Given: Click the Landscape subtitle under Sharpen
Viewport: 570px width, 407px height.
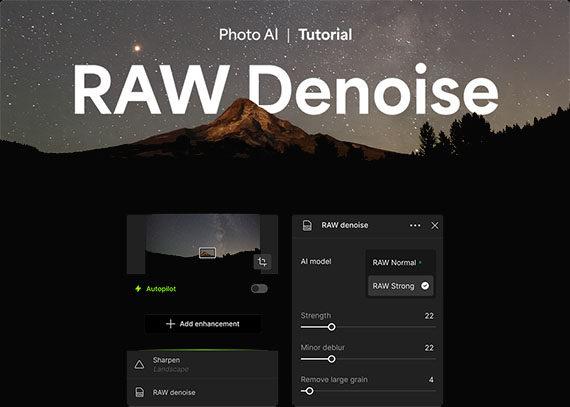Looking at the screenshot, I should 171,369.
